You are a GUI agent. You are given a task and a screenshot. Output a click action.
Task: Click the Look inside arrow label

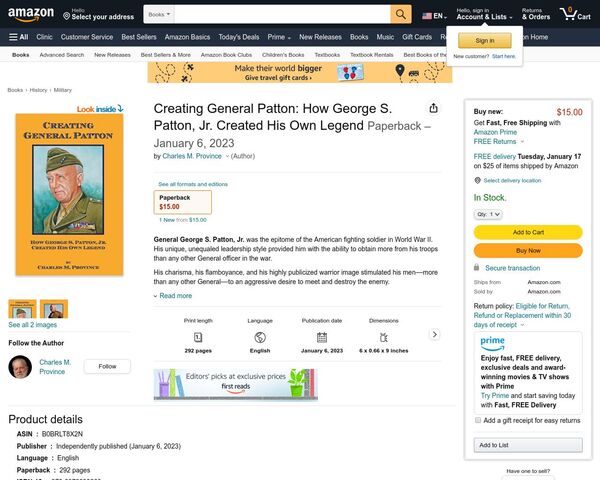pos(100,109)
